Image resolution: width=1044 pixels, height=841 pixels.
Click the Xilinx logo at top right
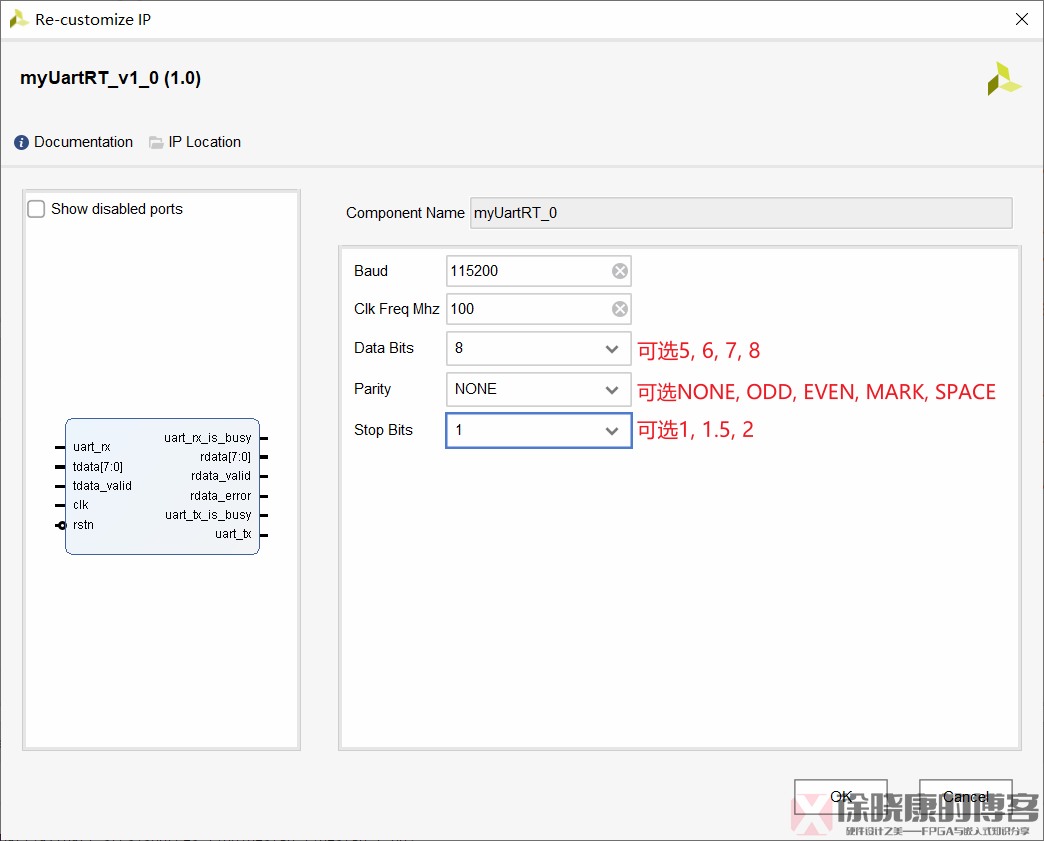(1003, 79)
